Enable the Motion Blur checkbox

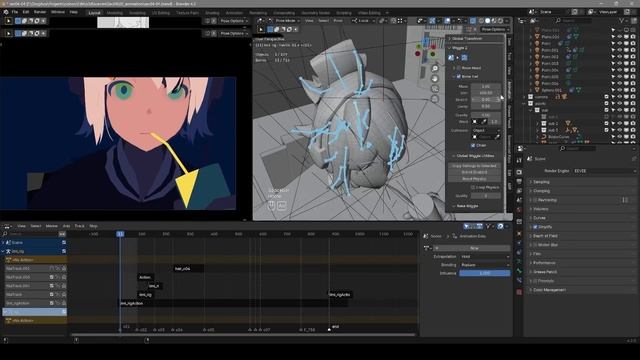pyautogui.click(x=535, y=245)
